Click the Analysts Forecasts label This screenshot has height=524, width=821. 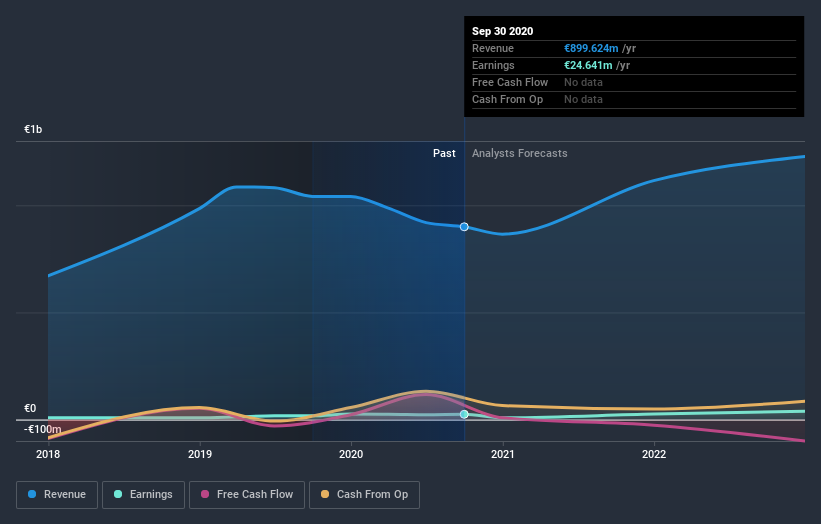point(519,153)
